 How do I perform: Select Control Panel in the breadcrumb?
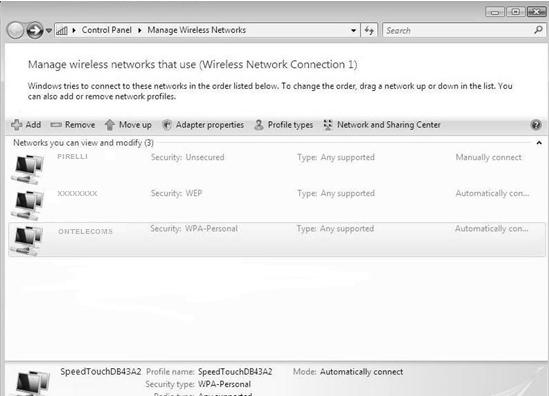106,30
